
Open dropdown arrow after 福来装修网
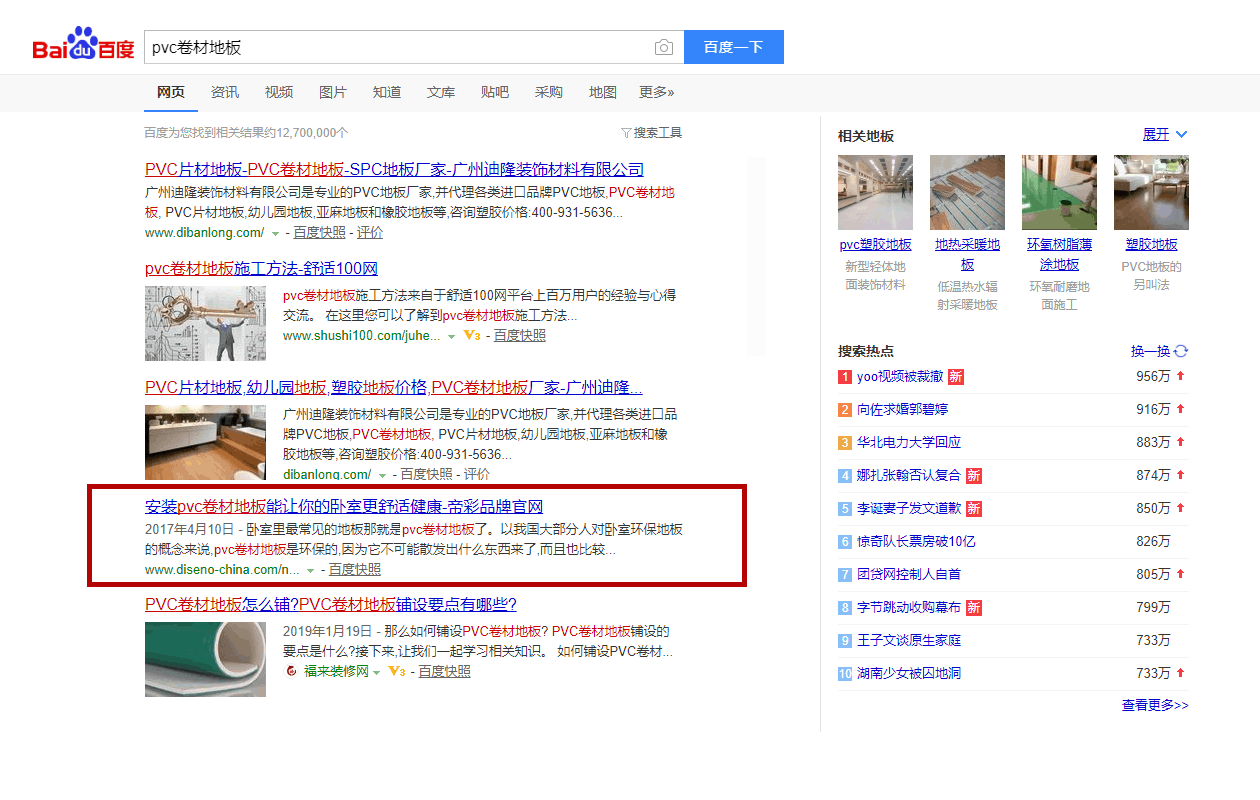pyautogui.click(x=377, y=672)
